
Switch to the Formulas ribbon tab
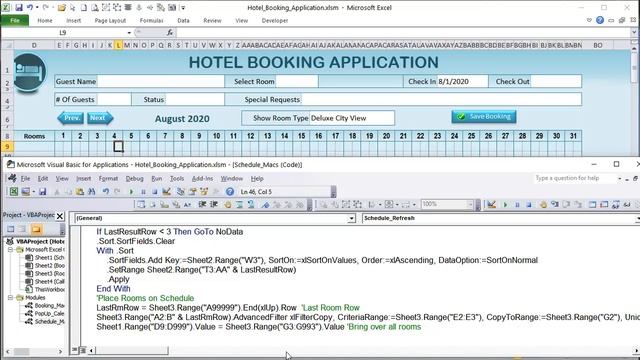pyautogui.click(x=151, y=20)
